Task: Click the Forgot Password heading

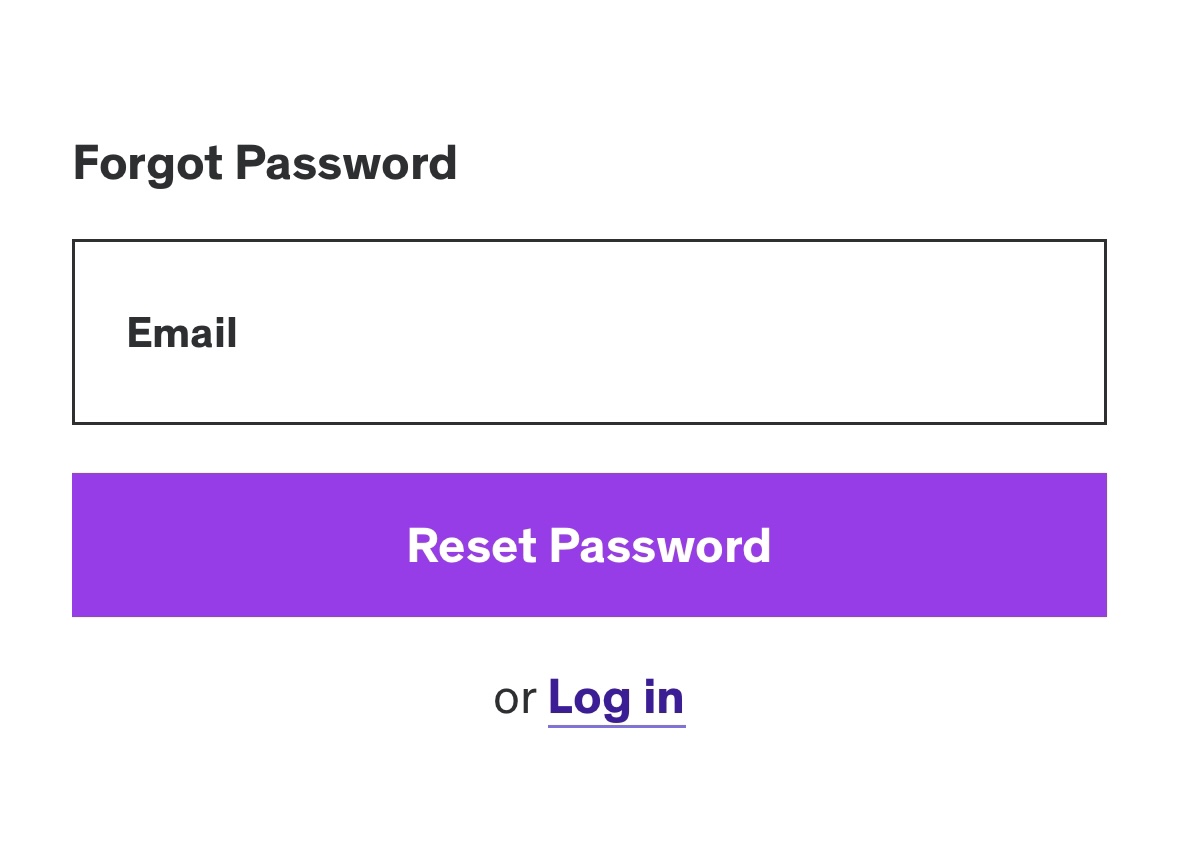Action: tap(265, 163)
